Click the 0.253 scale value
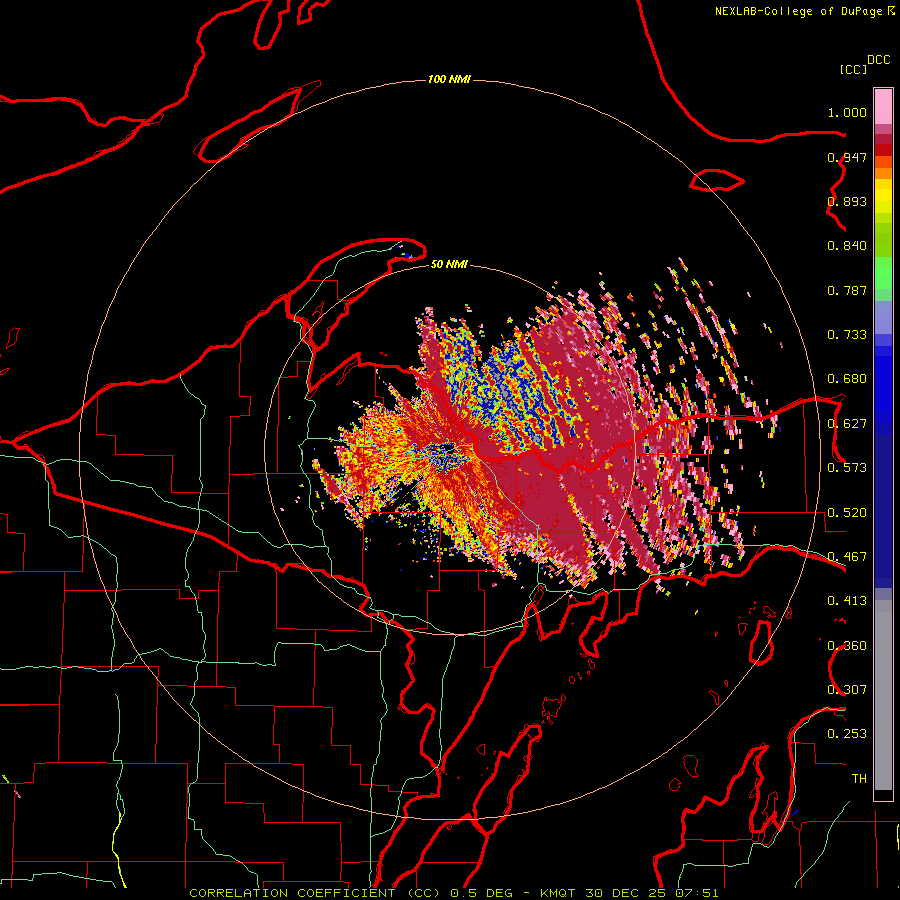Viewport: 900px width, 900px height. [x=847, y=734]
